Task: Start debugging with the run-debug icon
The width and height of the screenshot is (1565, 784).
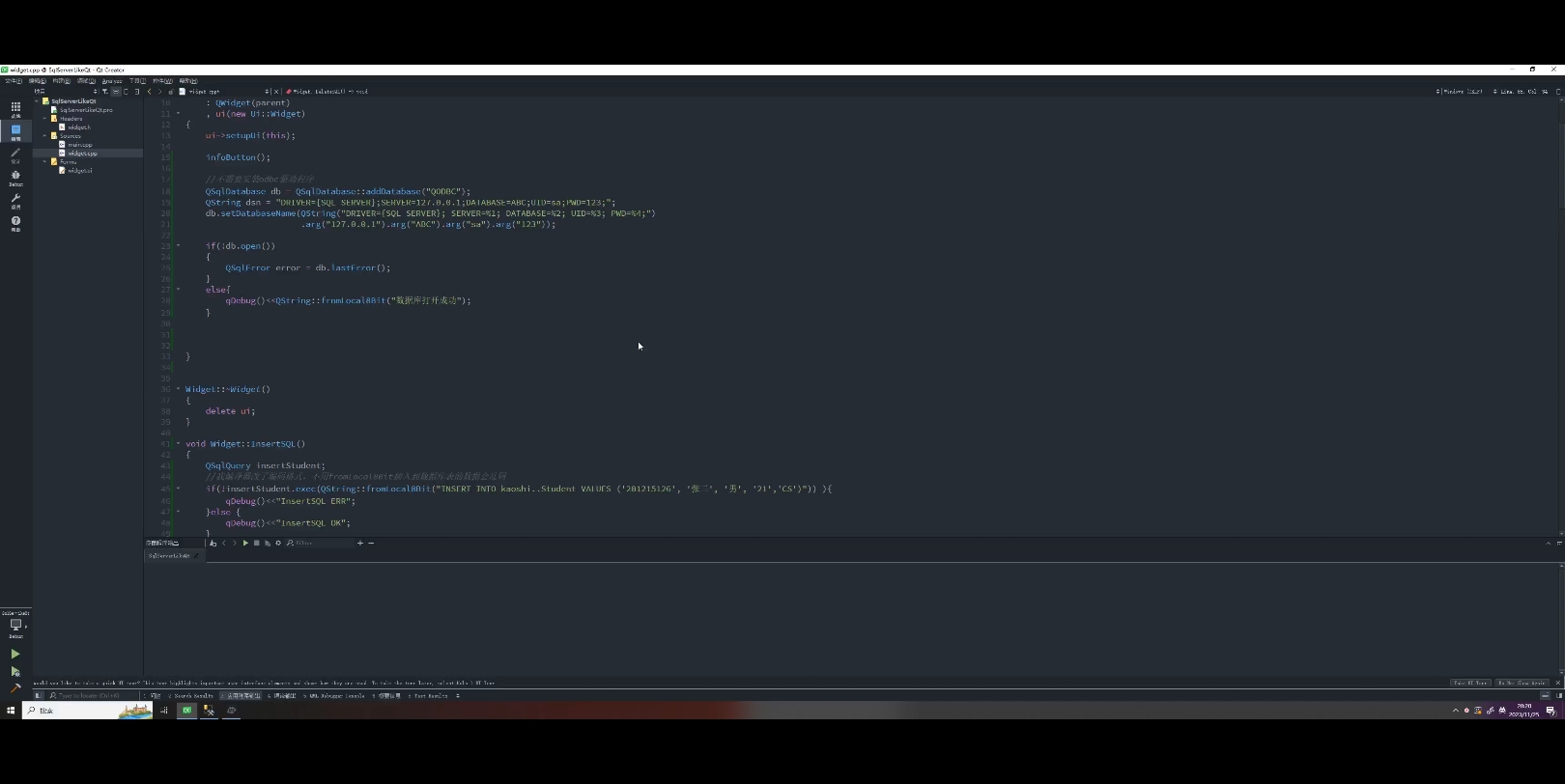Action: 15,671
